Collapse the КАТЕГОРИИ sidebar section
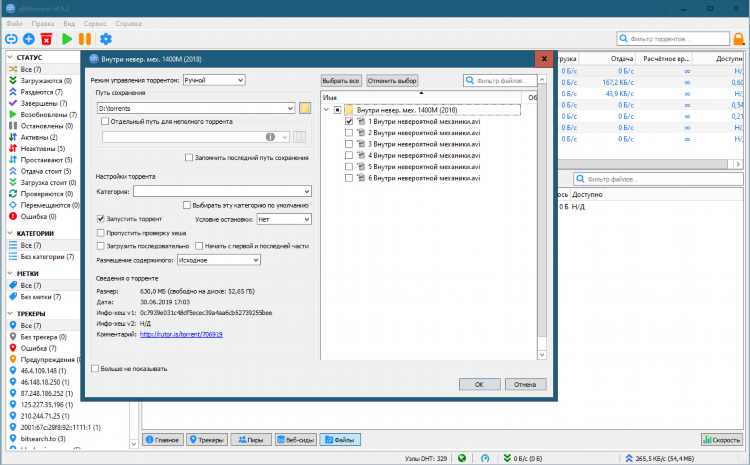 [x=10, y=233]
